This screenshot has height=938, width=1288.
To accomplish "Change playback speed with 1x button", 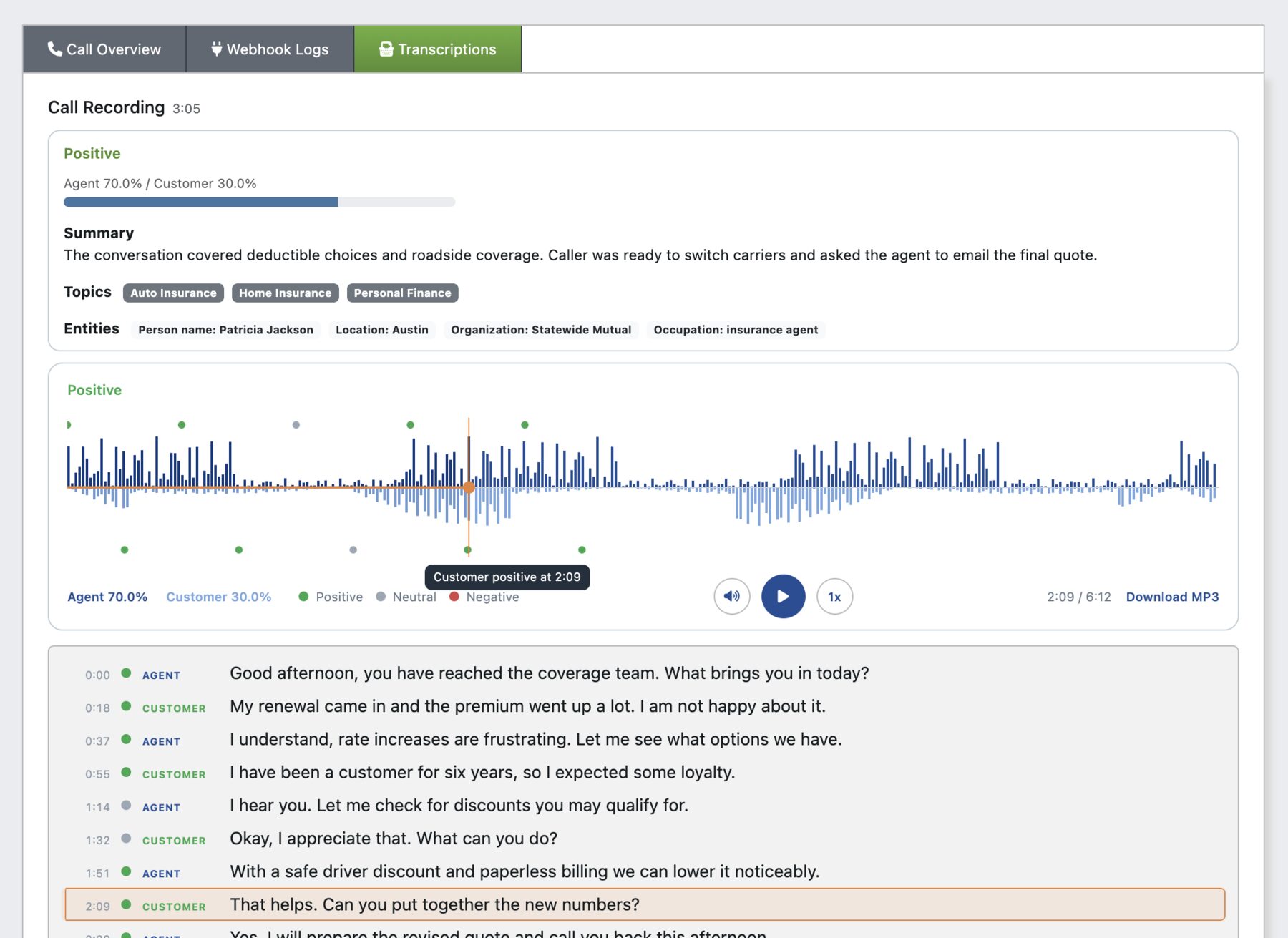I will point(834,596).
